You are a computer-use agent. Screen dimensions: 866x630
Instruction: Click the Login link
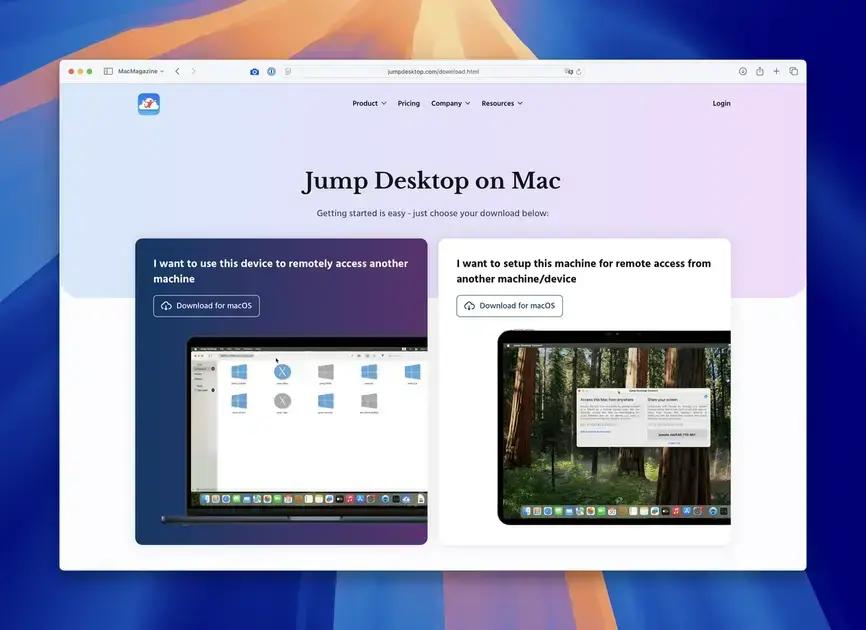[x=721, y=103]
